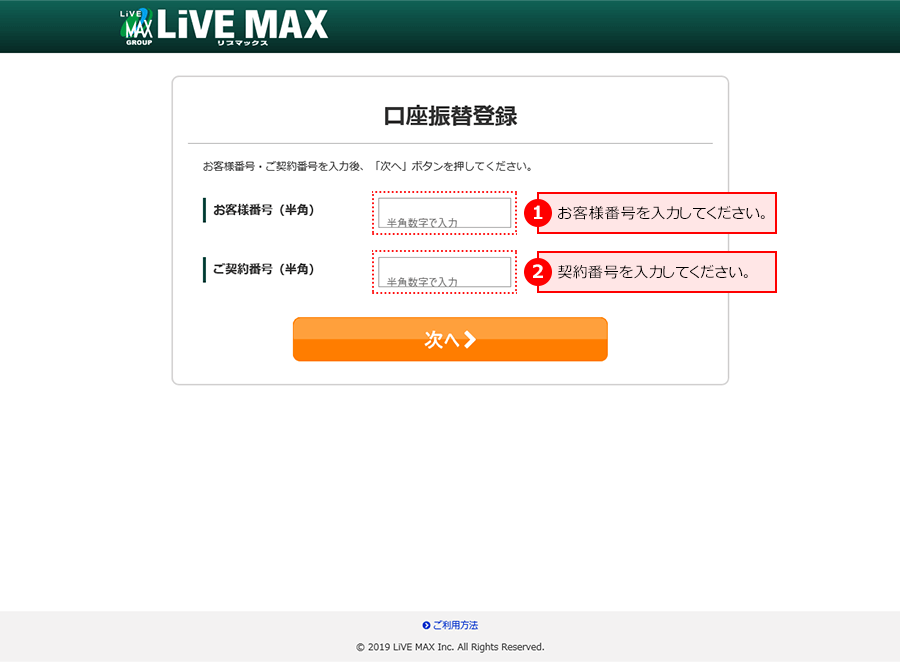Click the green bar beside お客様番号 label
The image size is (900, 662).
click(204, 210)
